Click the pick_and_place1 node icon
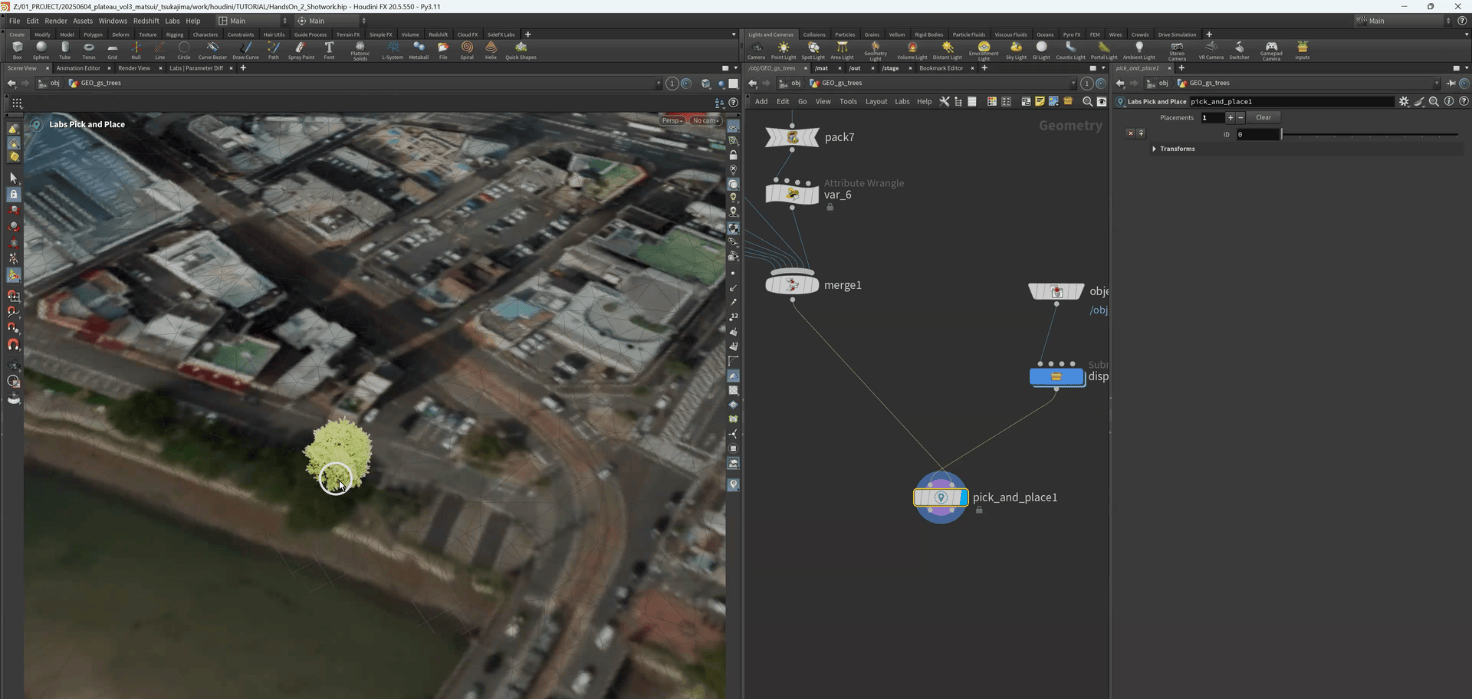Image resolution: width=1472 pixels, height=699 pixels. tap(940, 497)
